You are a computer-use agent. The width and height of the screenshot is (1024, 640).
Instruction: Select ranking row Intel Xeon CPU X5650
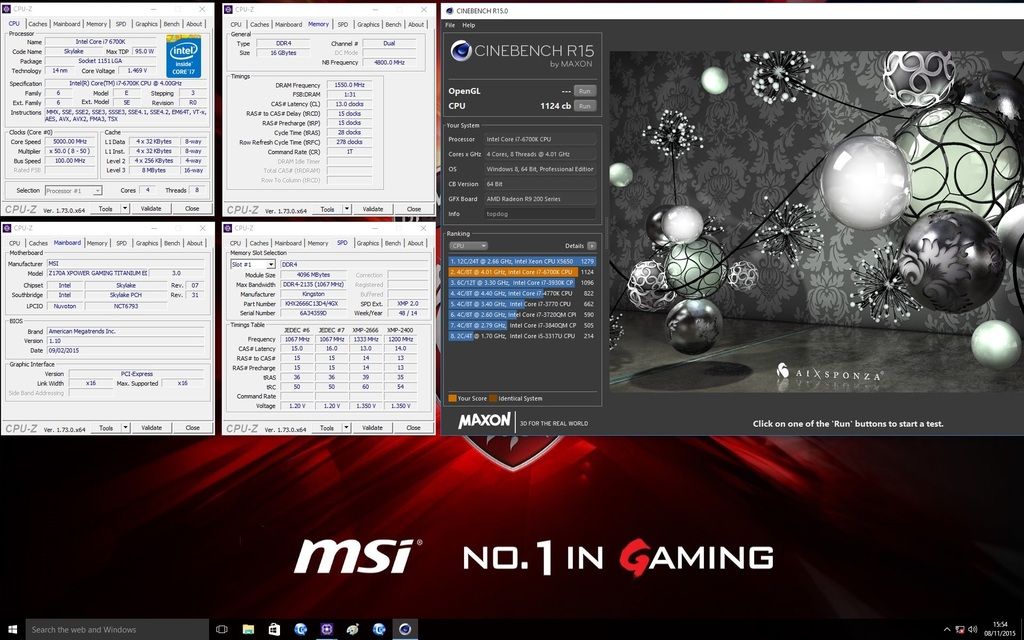coord(522,261)
